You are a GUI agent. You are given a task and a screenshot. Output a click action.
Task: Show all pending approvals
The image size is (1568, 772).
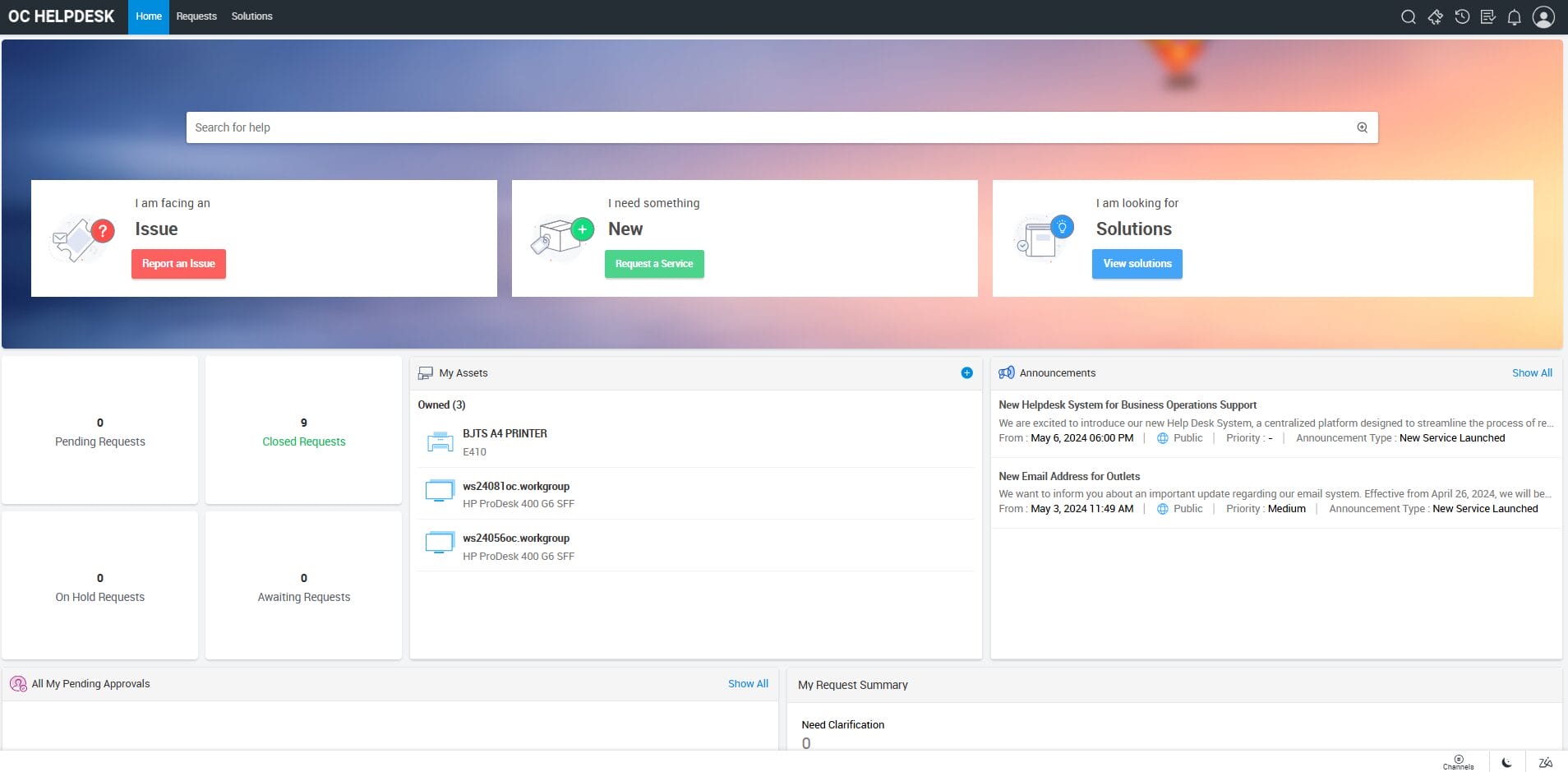747,684
